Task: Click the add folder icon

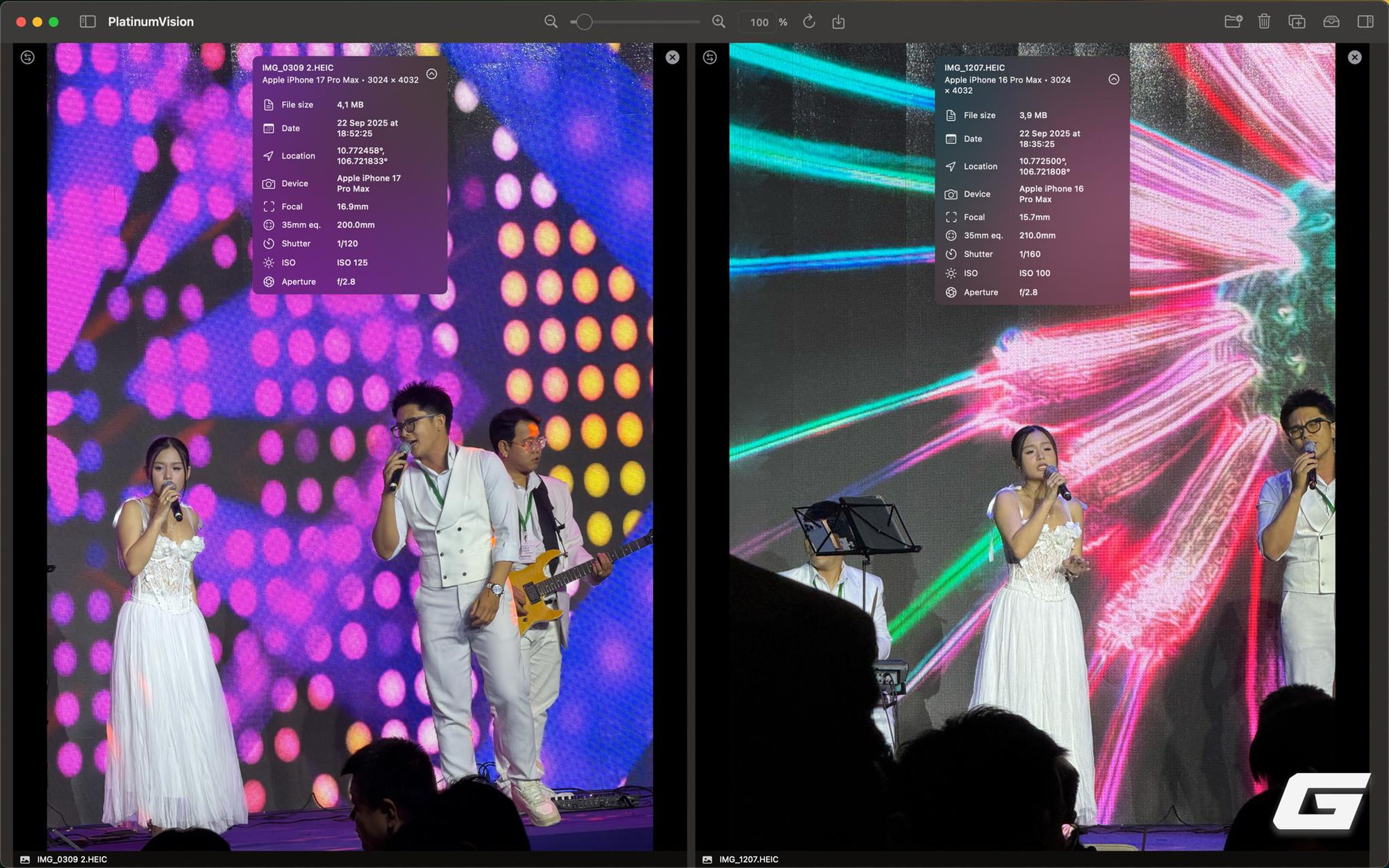Action: point(1233,22)
